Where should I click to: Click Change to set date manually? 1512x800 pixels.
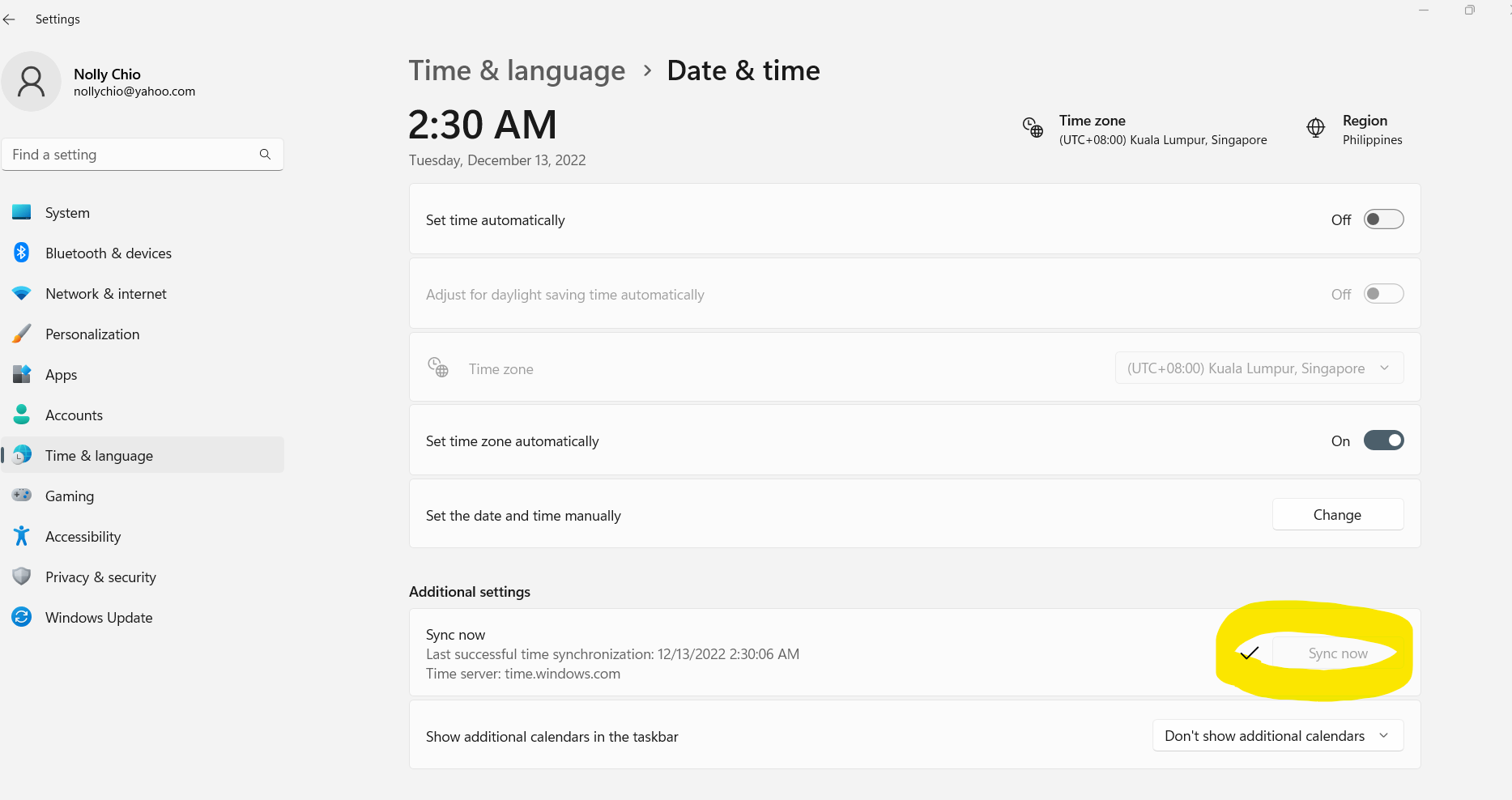tap(1337, 515)
